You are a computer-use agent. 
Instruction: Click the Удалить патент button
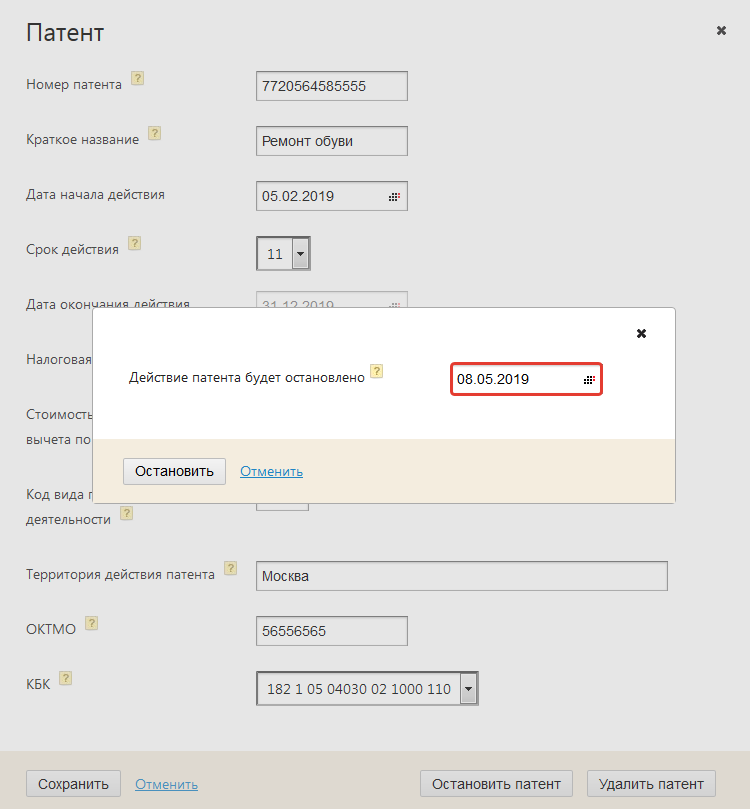(651, 784)
